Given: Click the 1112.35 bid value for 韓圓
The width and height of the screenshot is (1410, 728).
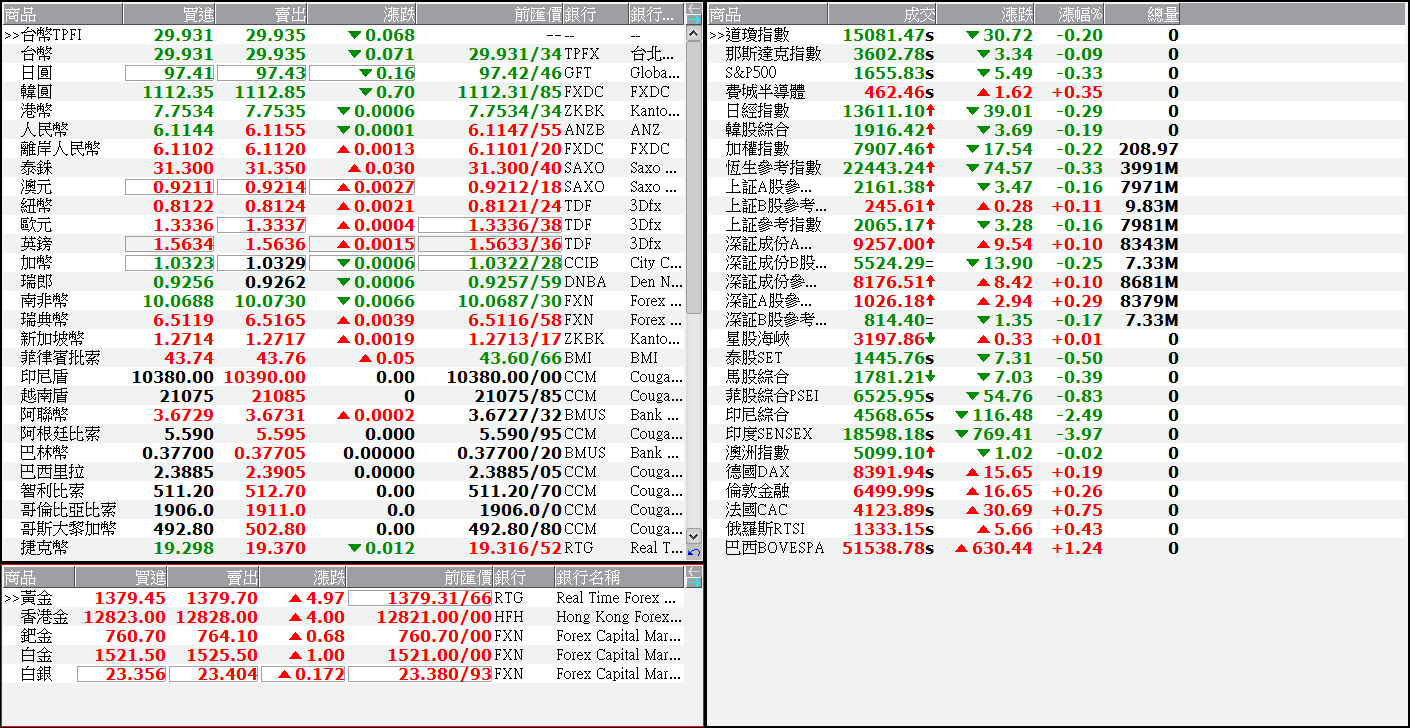Looking at the screenshot, I should coord(177,92).
